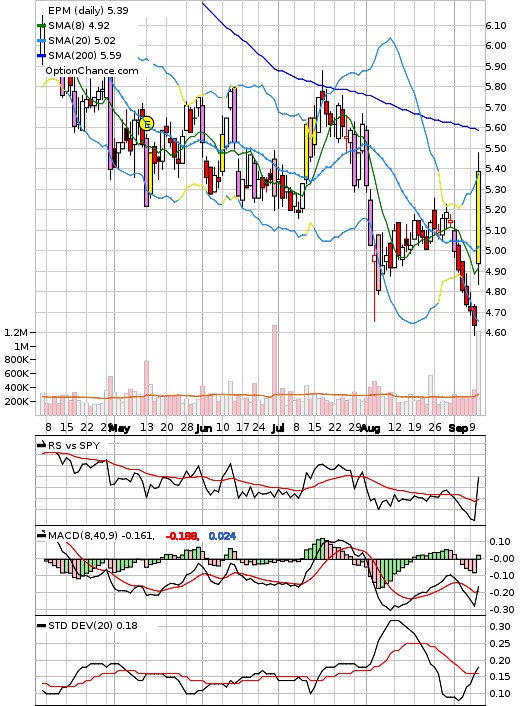Click the 0.15 label on STD DEV axis

pos(500,677)
